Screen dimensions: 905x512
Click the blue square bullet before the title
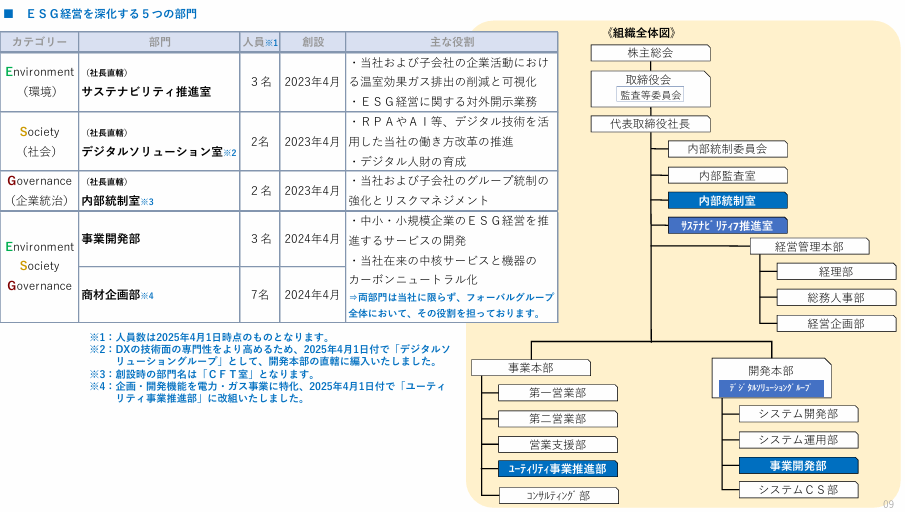[x=9, y=15]
